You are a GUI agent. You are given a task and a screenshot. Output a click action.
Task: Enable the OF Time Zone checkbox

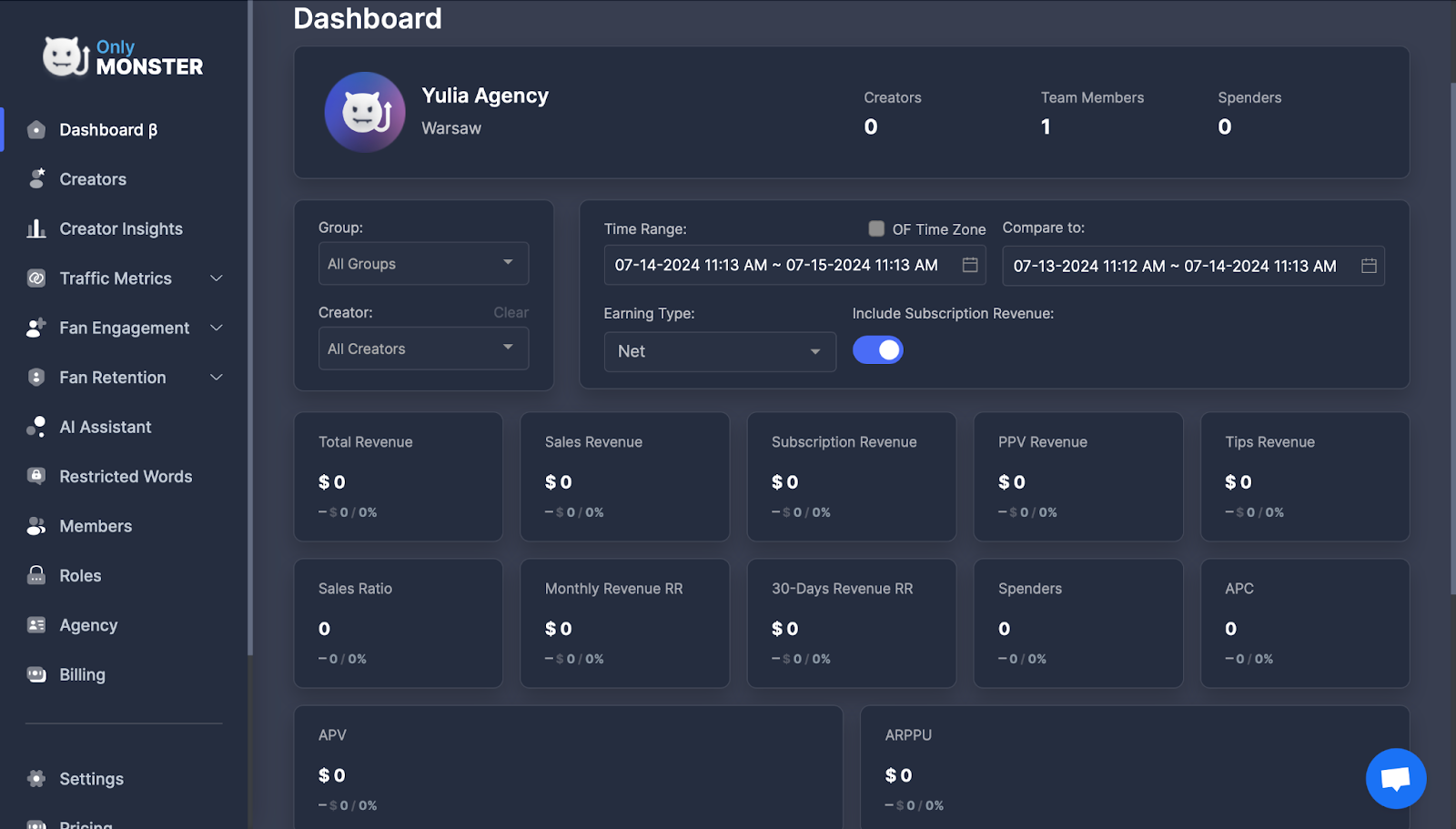pos(876,228)
